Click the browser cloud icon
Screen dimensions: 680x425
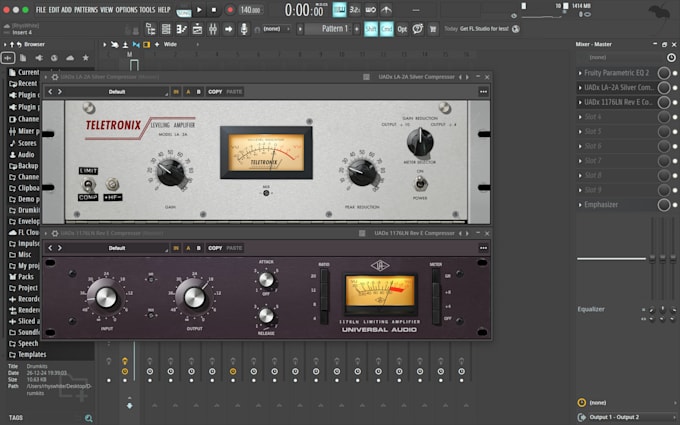click(x=70, y=58)
